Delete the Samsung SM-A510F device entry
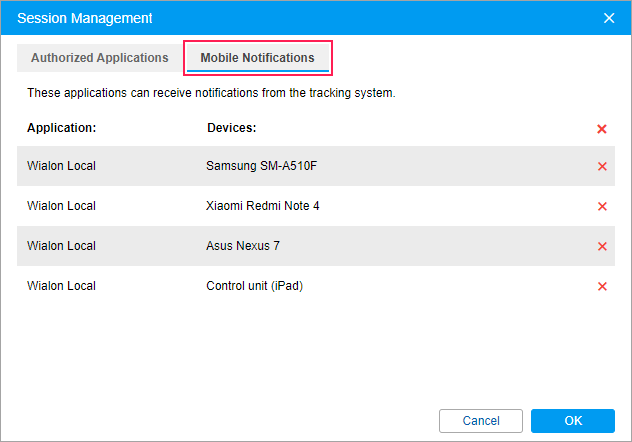The width and height of the screenshot is (632, 442). [x=602, y=166]
